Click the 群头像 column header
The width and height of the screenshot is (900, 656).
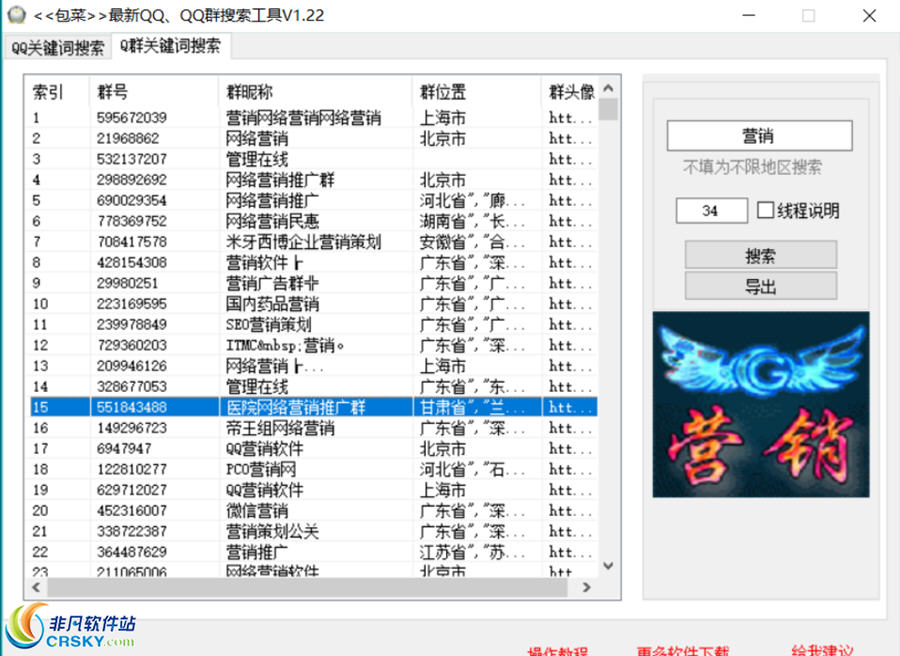(570, 92)
